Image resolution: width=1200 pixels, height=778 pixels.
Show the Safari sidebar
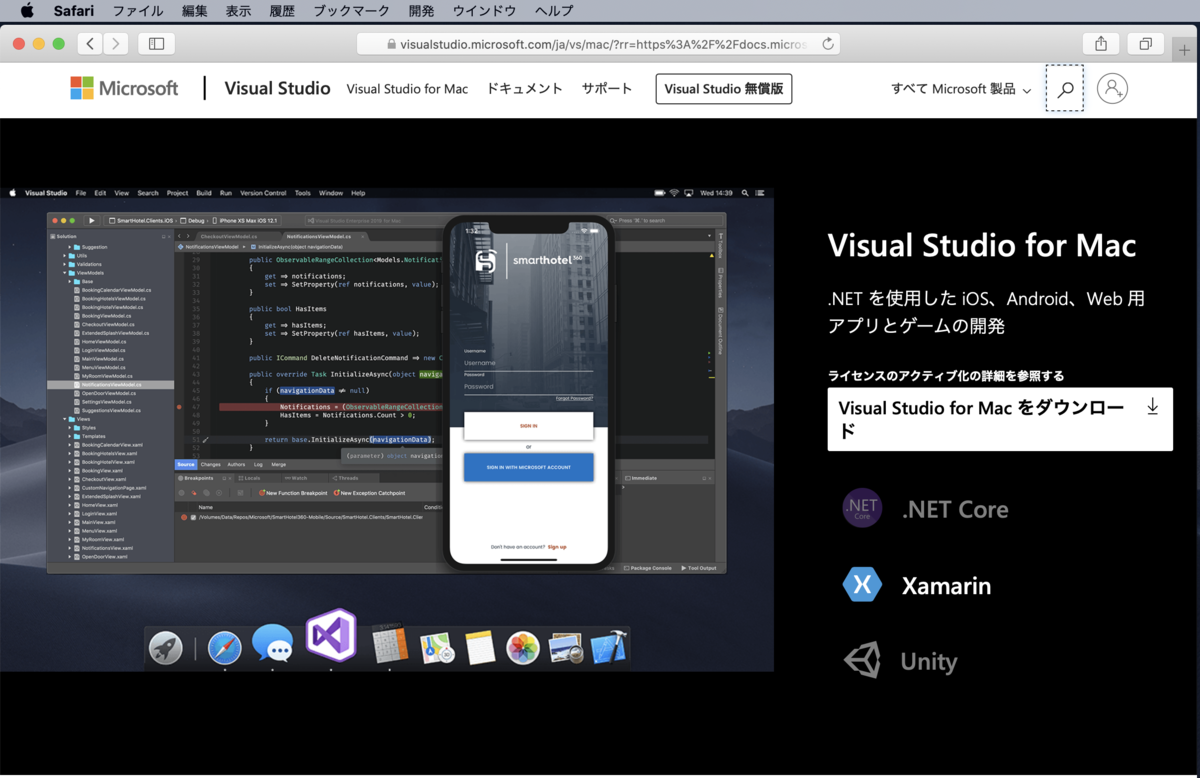[x=156, y=43]
